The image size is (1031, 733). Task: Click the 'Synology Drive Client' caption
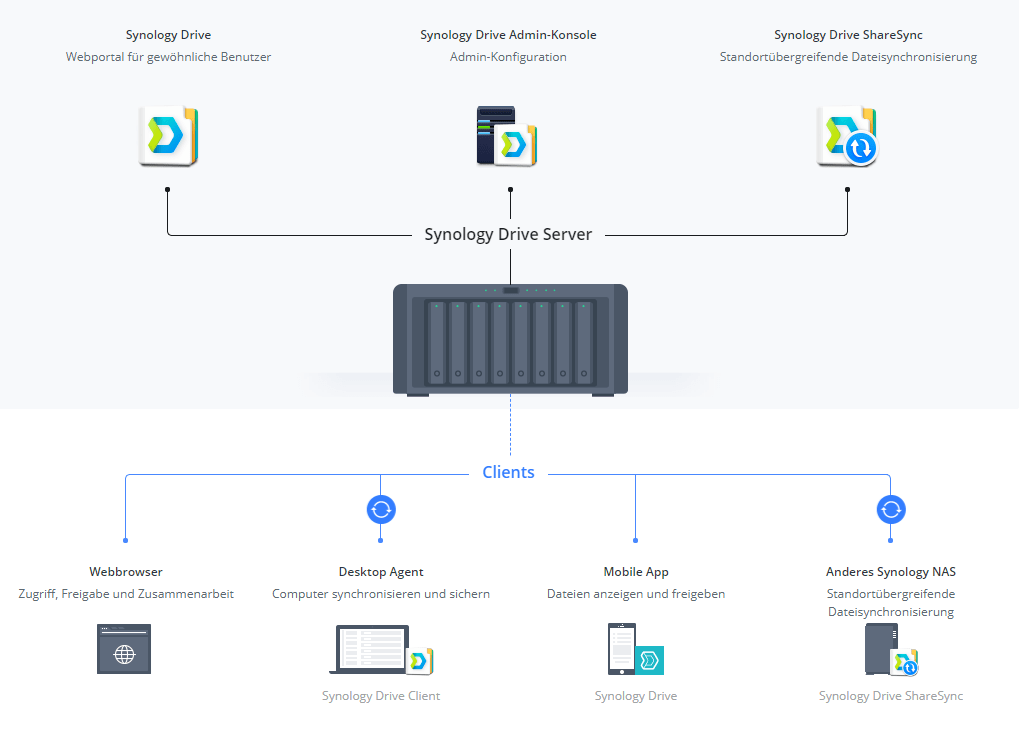(x=381, y=696)
